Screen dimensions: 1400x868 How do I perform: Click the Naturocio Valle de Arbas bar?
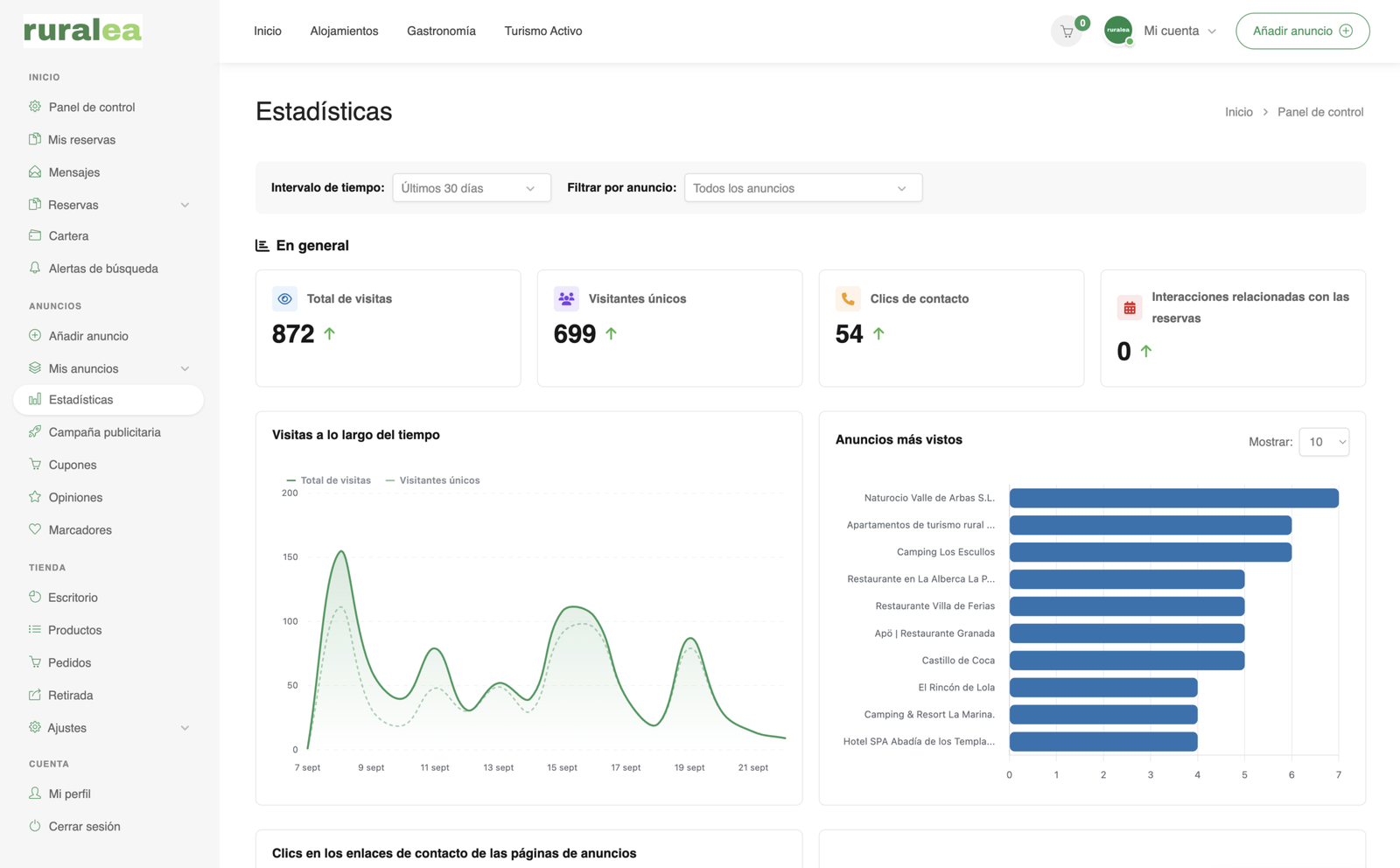pyautogui.click(x=1174, y=498)
